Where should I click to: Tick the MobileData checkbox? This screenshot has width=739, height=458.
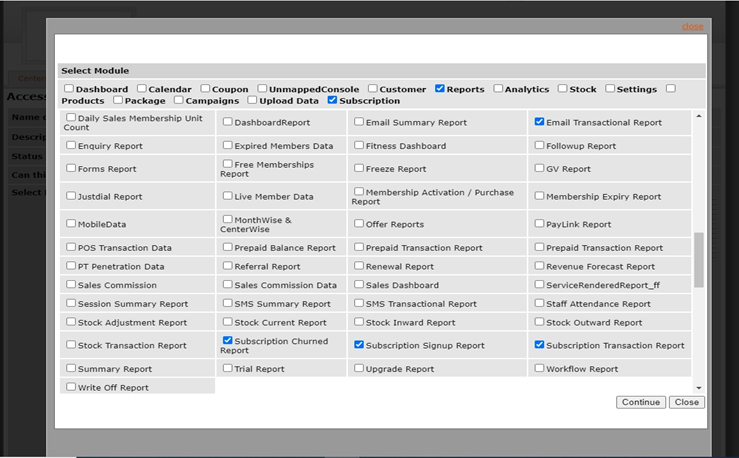[71, 223]
